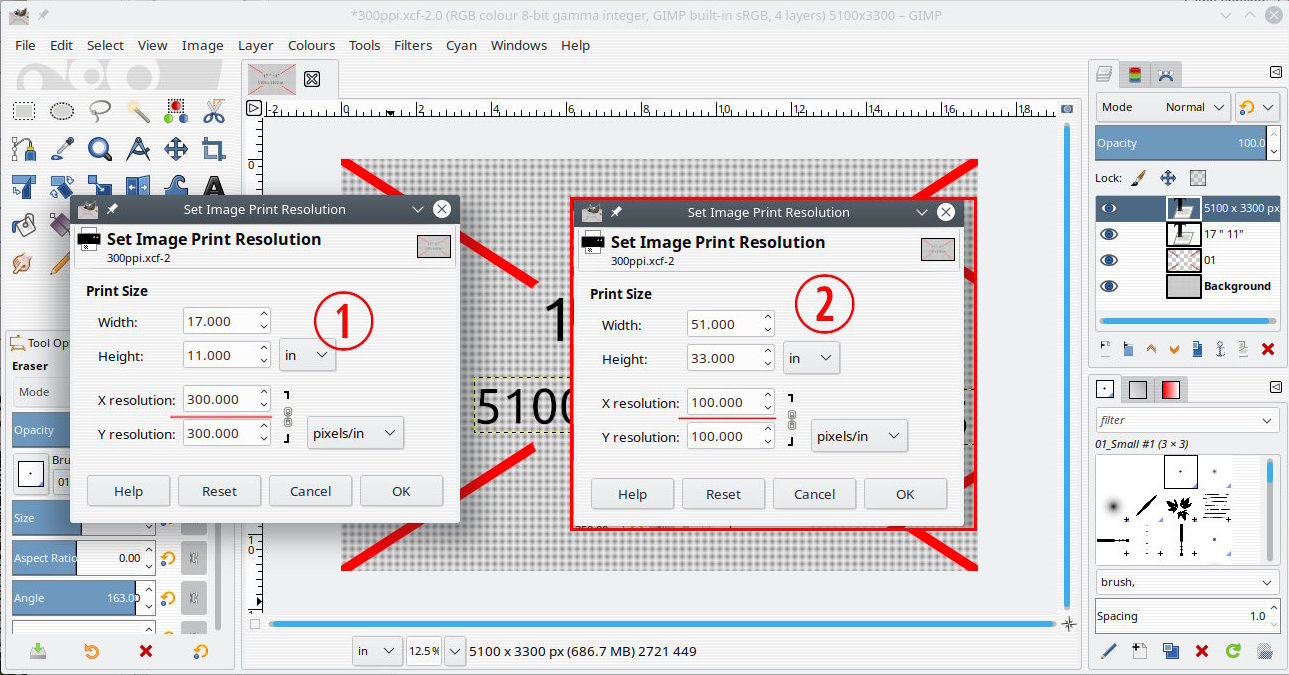This screenshot has height=675, width=1289.
Task: Toggle visibility of layer 01
Action: point(1109,260)
